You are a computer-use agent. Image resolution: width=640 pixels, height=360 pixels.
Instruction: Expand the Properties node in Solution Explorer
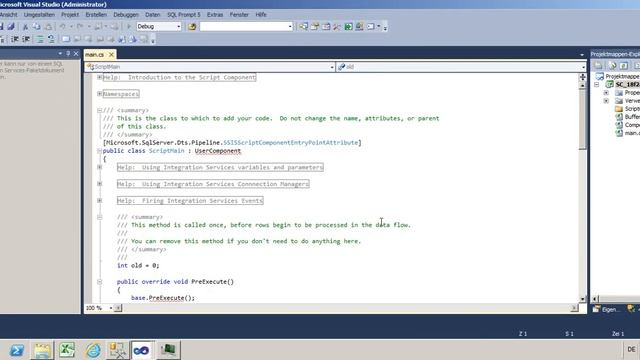tap(606, 93)
